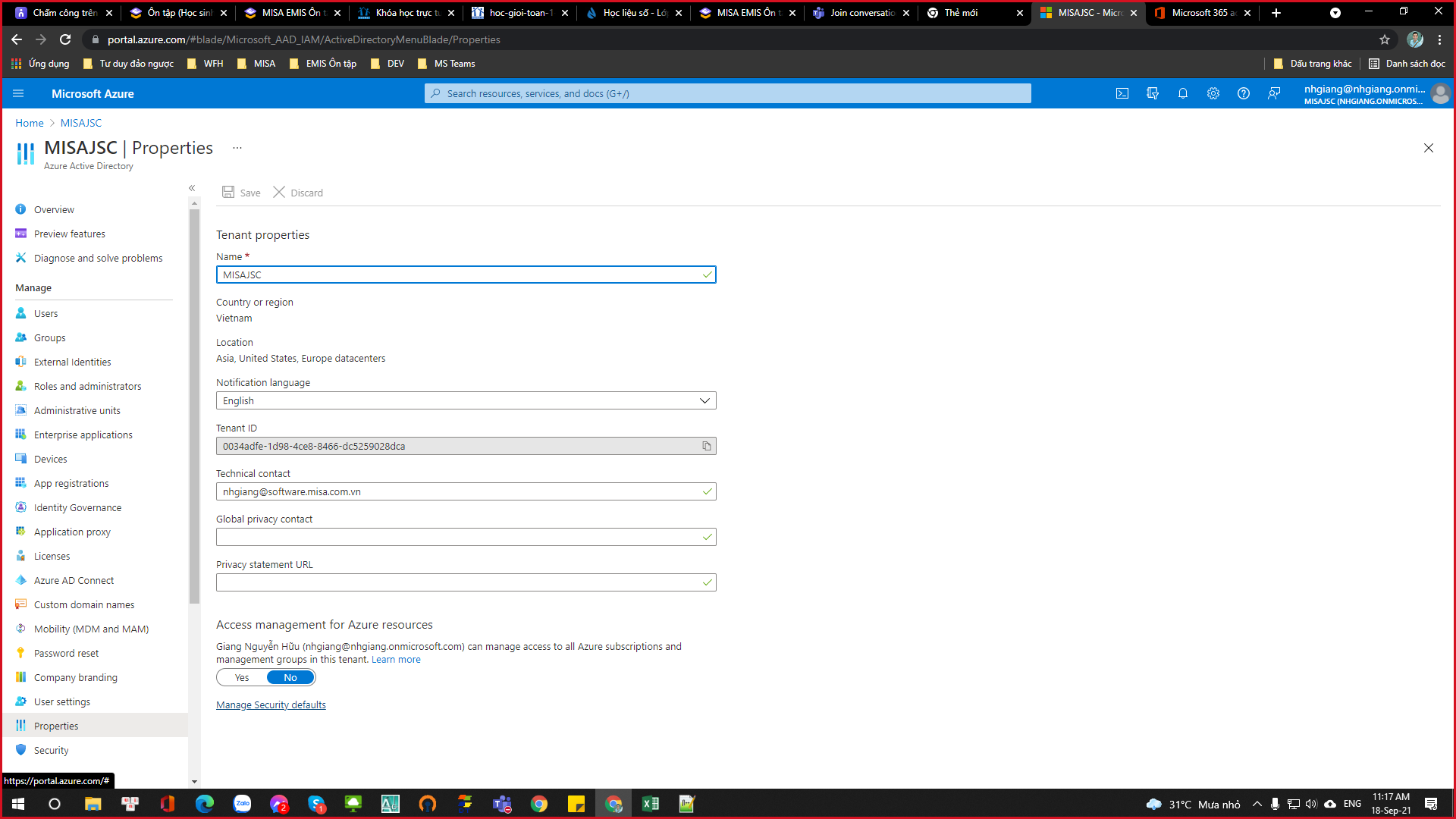Collapse the left navigation menu
This screenshot has height=819, width=1456.
pyautogui.click(x=192, y=188)
